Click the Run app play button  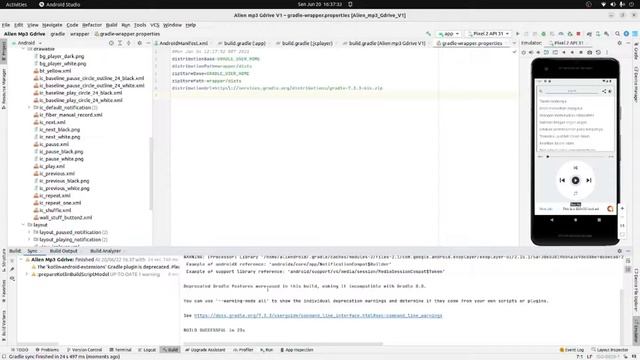pos(518,34)
